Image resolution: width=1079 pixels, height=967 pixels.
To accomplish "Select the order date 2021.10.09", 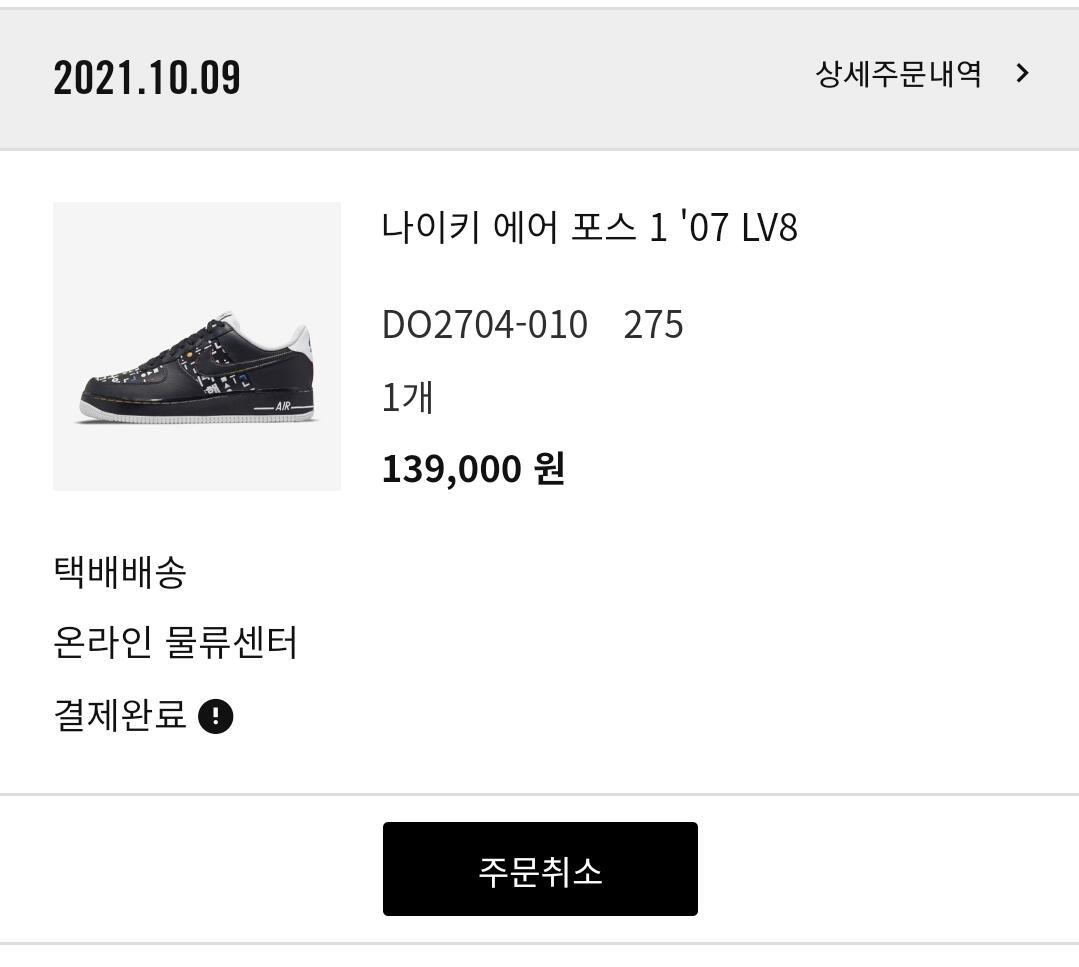I will tap(147, 78).
